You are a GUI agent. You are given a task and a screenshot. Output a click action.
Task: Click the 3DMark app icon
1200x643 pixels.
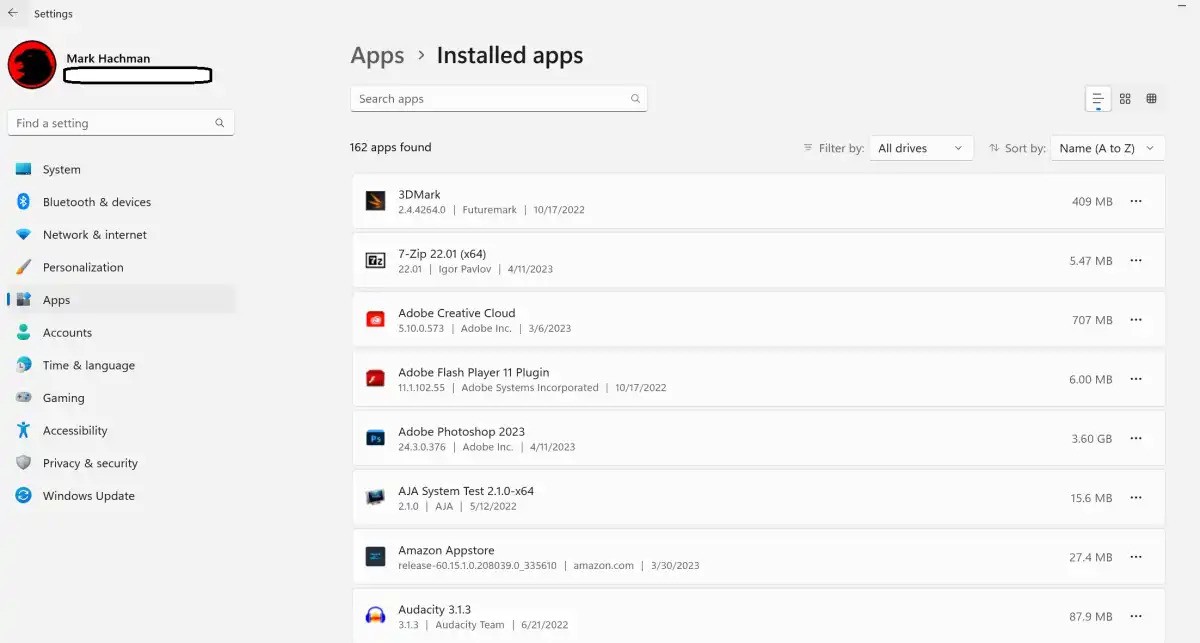tap(375, 201)
